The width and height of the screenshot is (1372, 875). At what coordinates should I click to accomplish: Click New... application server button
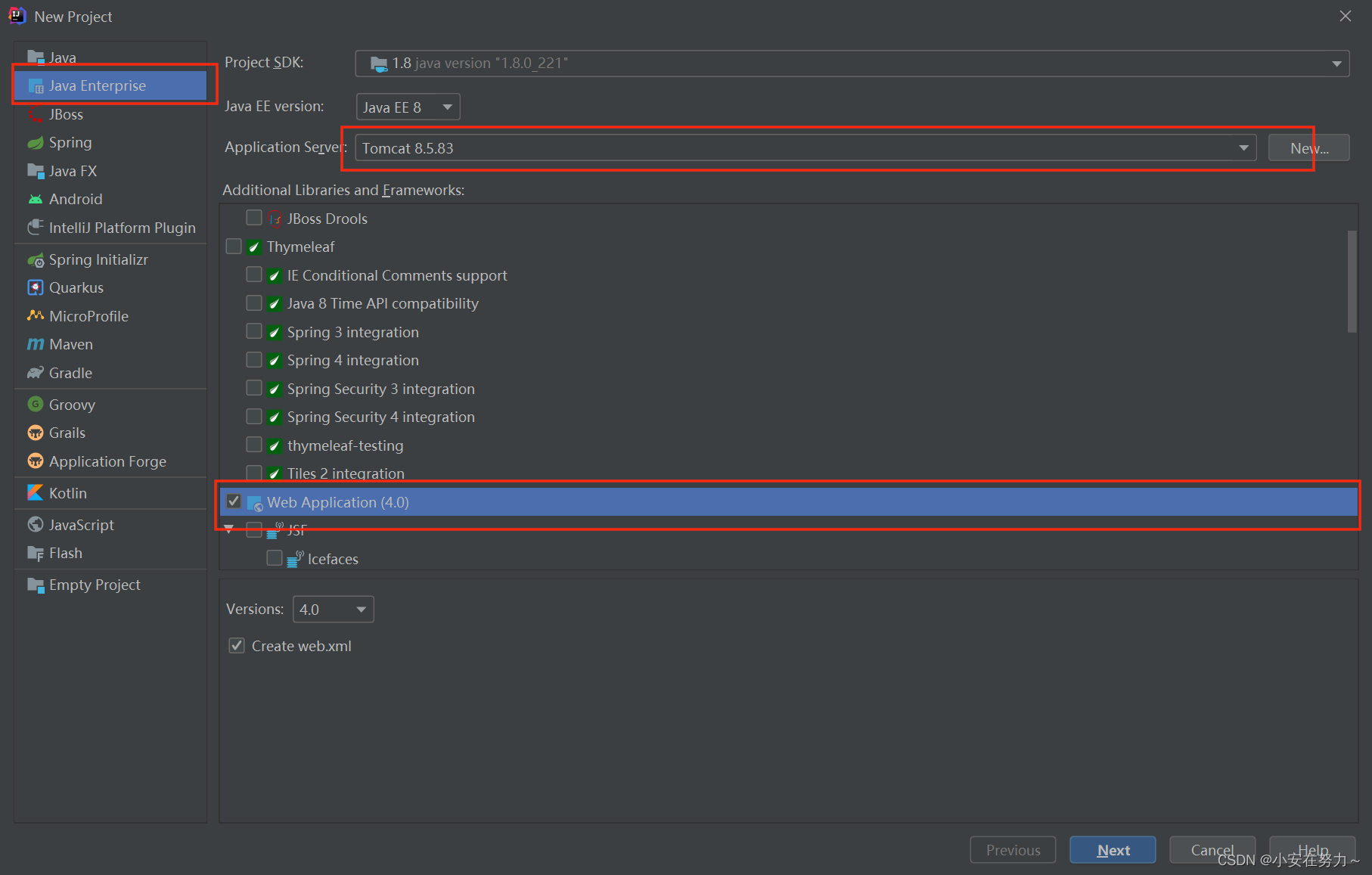(x=1309, y=148)
